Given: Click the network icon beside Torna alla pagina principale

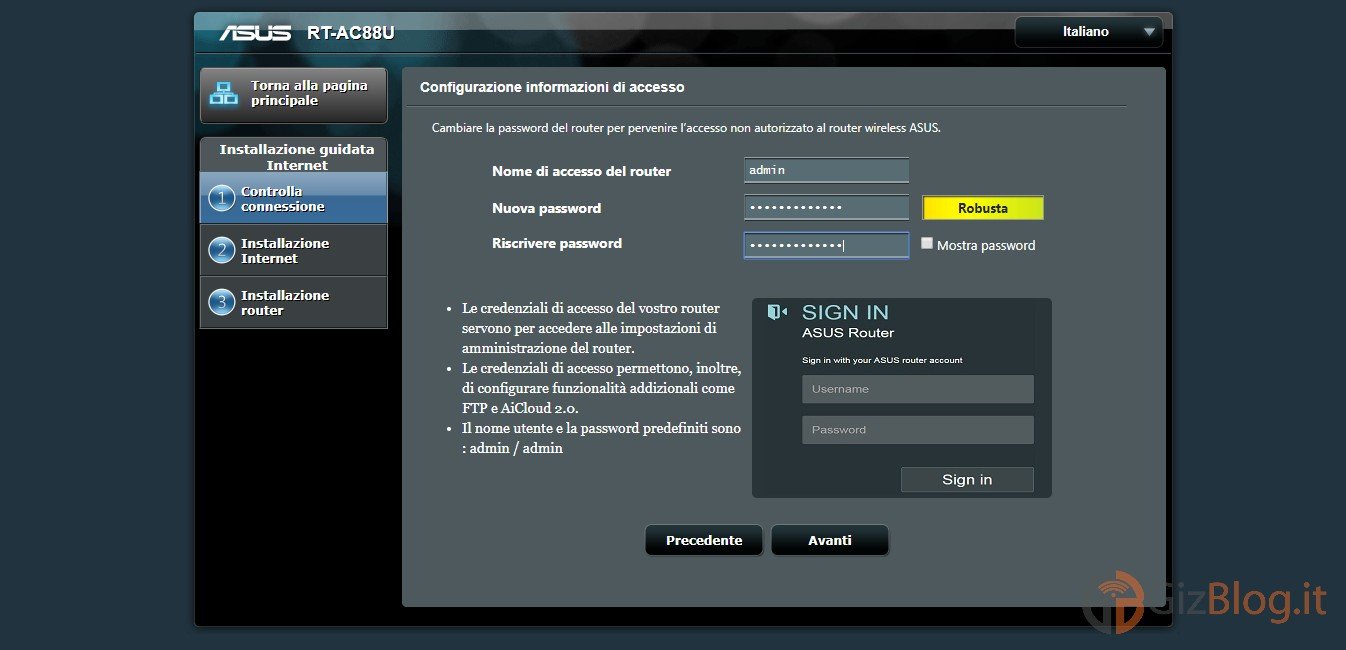Looking at the screenshot, I should pyautogui.click(x=223, y=94).
